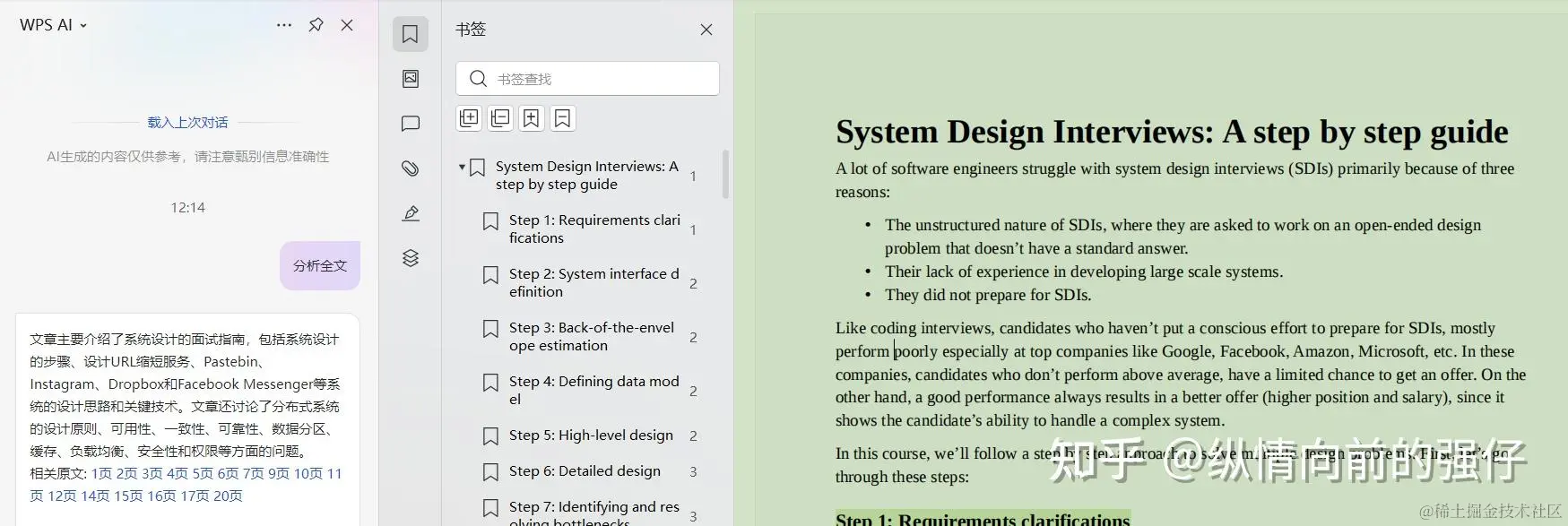The height and width of the screenshot is (526, 1568).
Task: Jump to source link 9页
Action: point(278,473)
